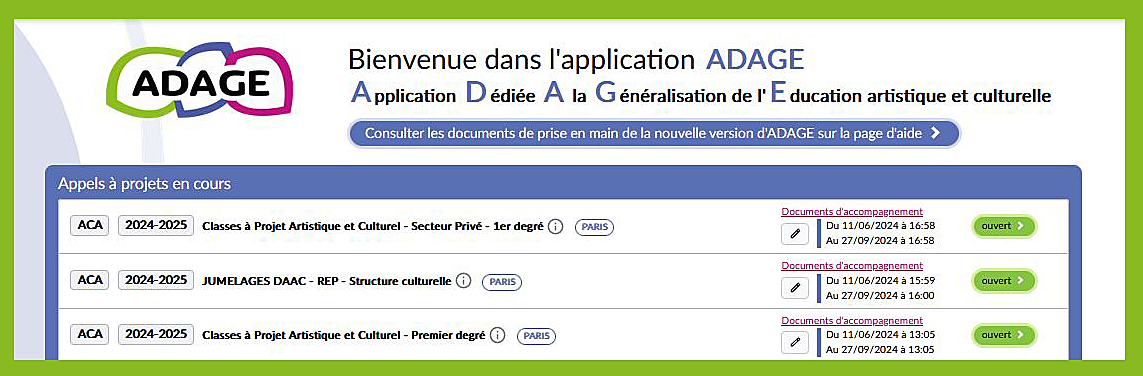Click 'ouvert' button for Premier degré project

click(x=1003, y=334)
